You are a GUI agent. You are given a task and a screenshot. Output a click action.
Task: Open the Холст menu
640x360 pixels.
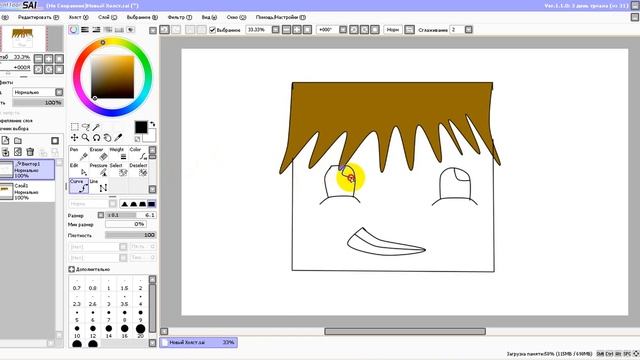click(78, 17)
